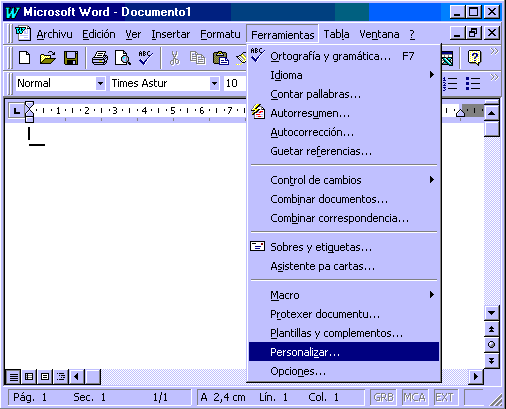The width and height of the screenshot is (506, 409).
Task: Click the vertical scrollbar down arrow
Action: 491,313
